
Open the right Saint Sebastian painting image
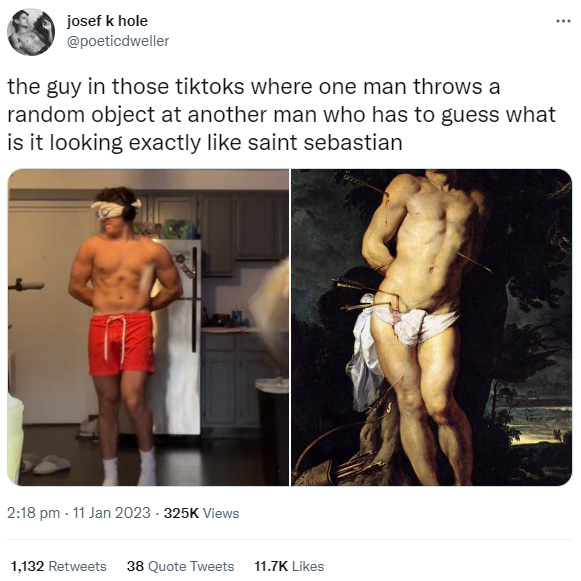coord(431,327)
